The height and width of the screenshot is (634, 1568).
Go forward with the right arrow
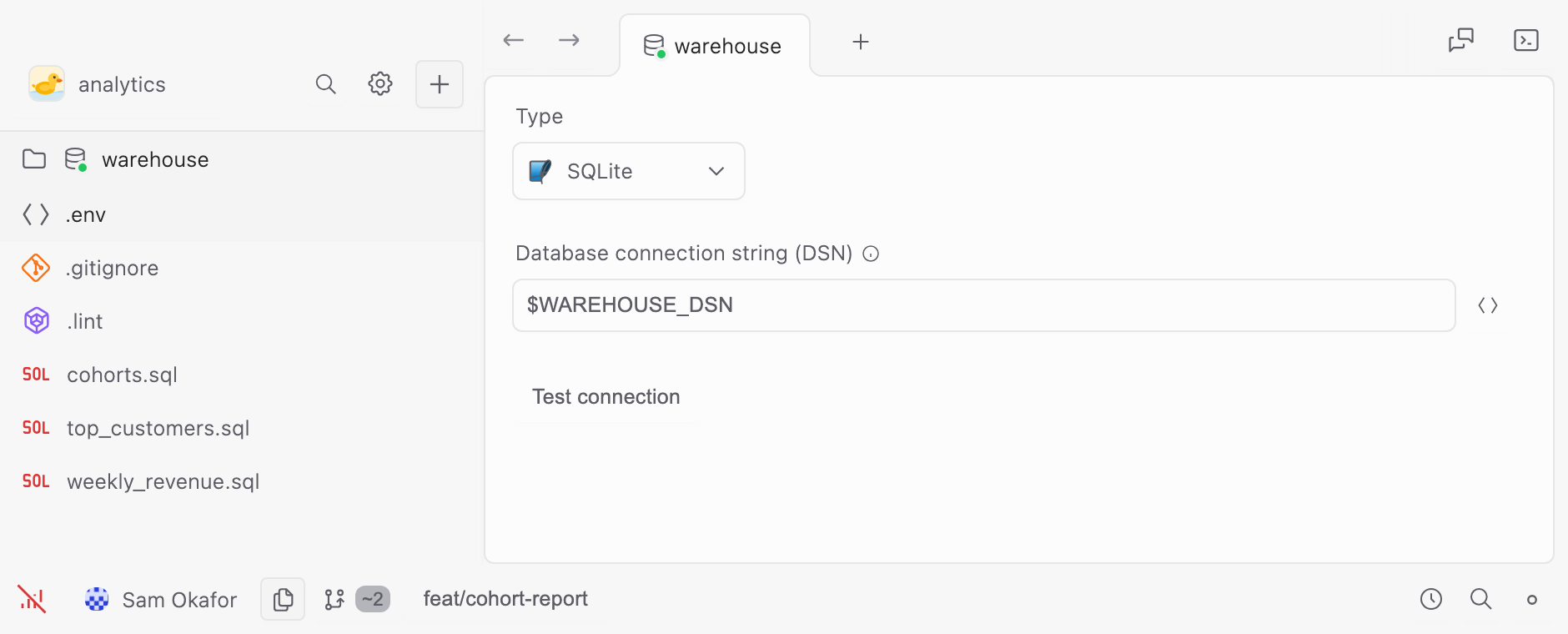click(569, 40)
